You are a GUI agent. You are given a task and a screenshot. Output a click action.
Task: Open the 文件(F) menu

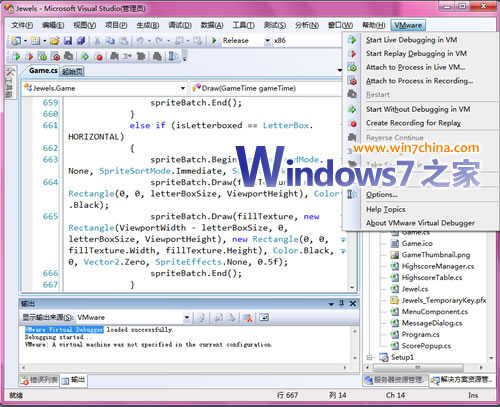[22, 25]
